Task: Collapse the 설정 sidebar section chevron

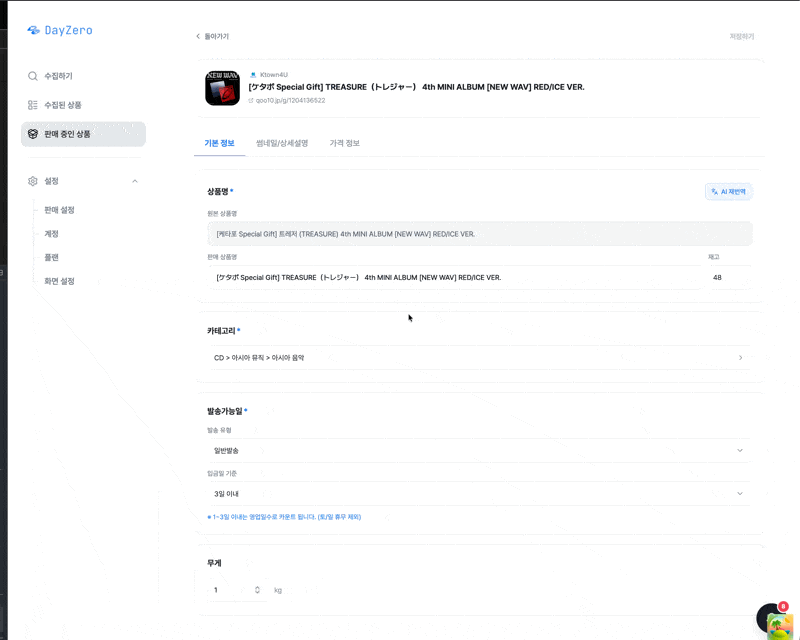Action: 135,181
